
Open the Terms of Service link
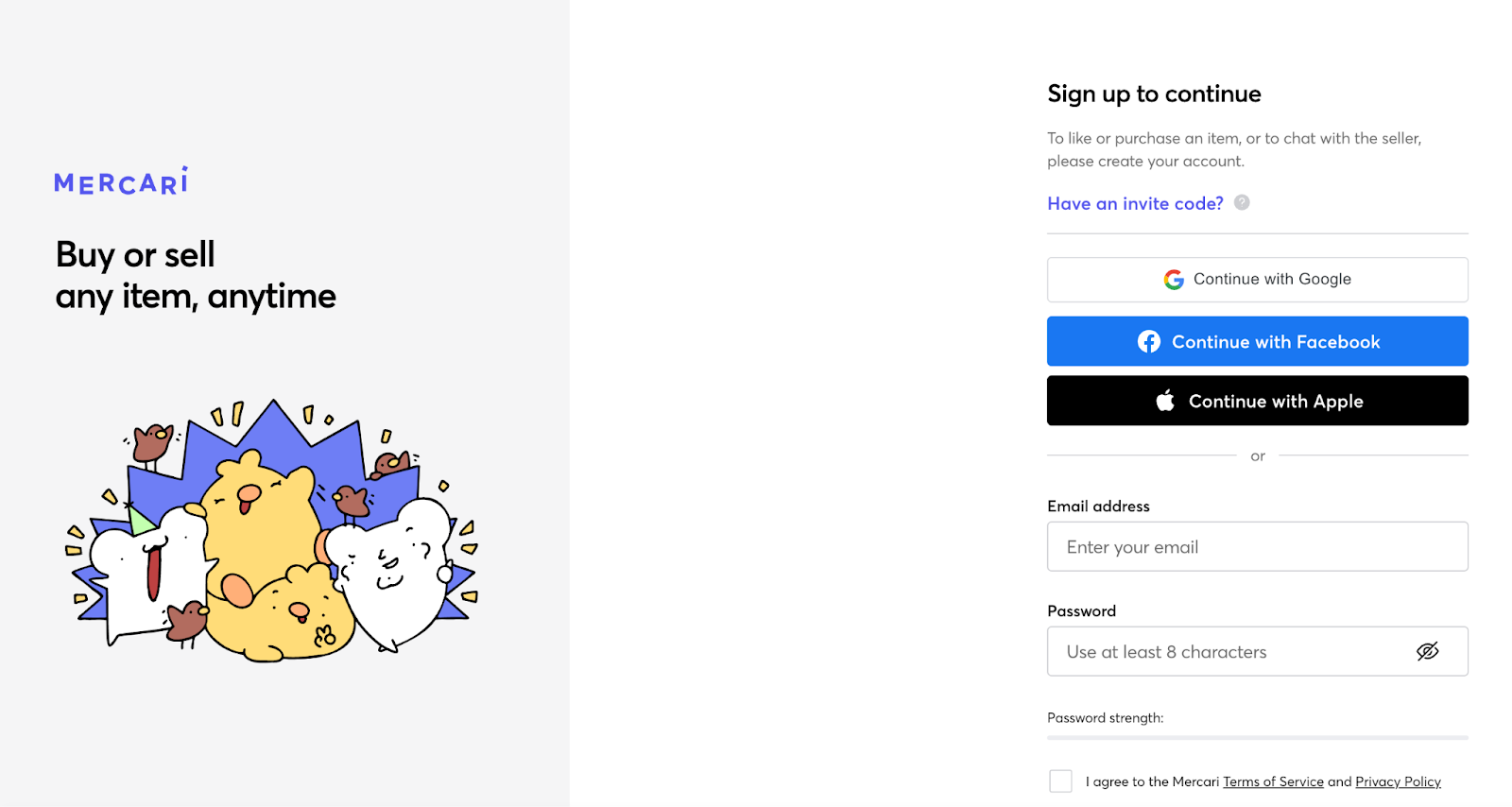pyautogui.click(x=1273, y=781)
